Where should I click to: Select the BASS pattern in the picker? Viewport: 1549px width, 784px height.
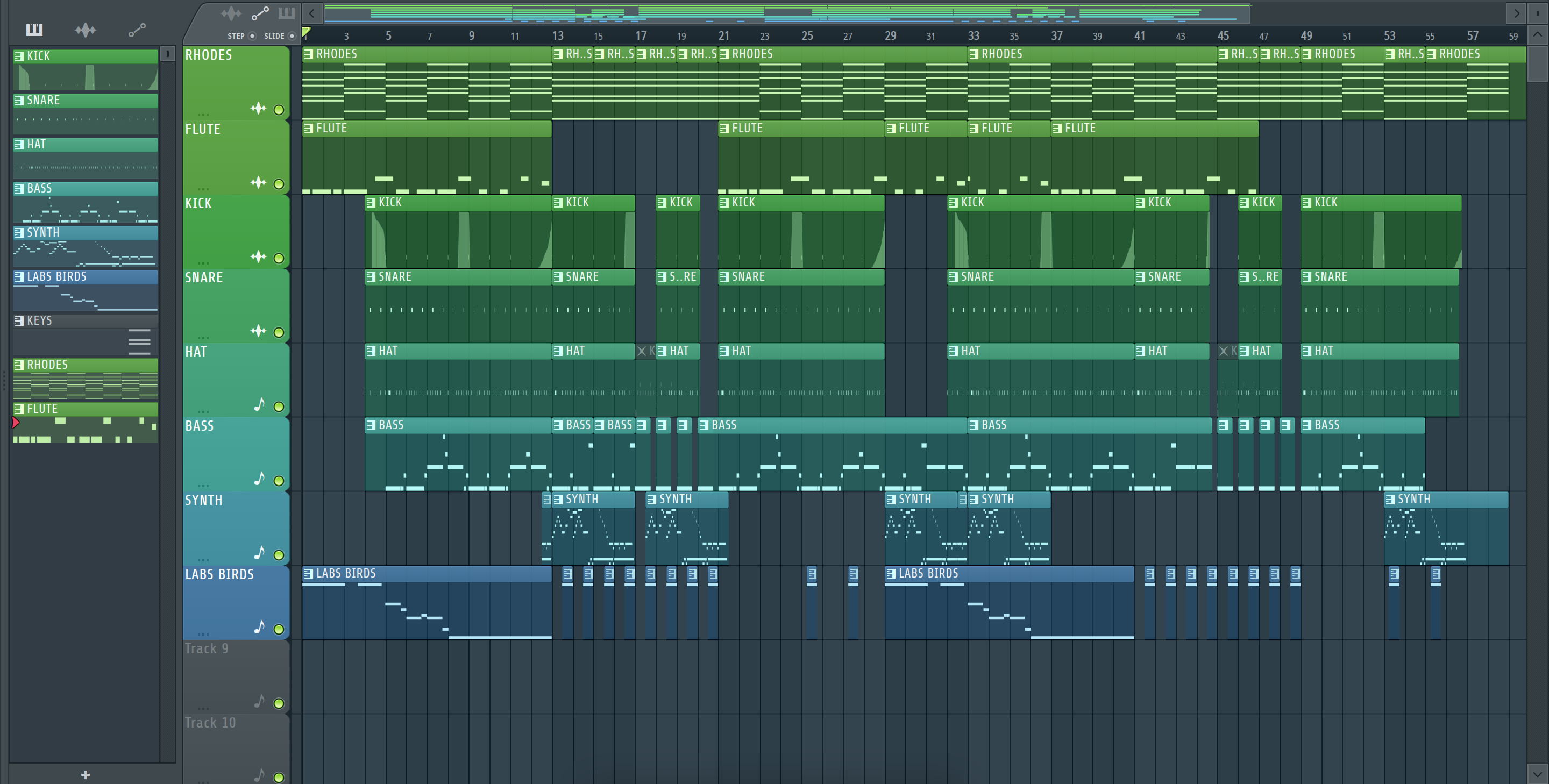click(x=86, y=202)
